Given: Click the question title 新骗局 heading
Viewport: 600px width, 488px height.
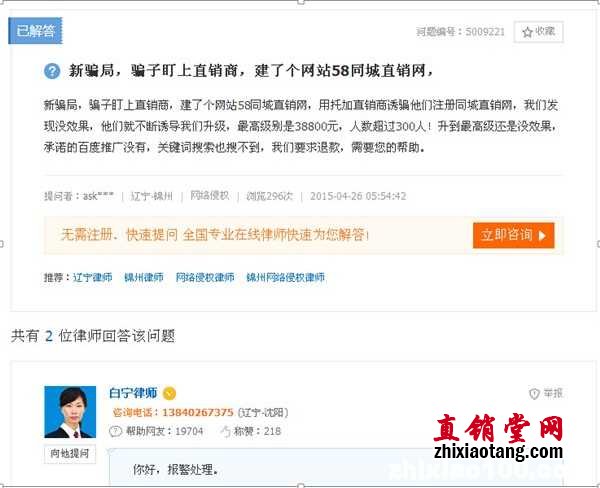Looking at the screenshot, I should pos(251,71).
